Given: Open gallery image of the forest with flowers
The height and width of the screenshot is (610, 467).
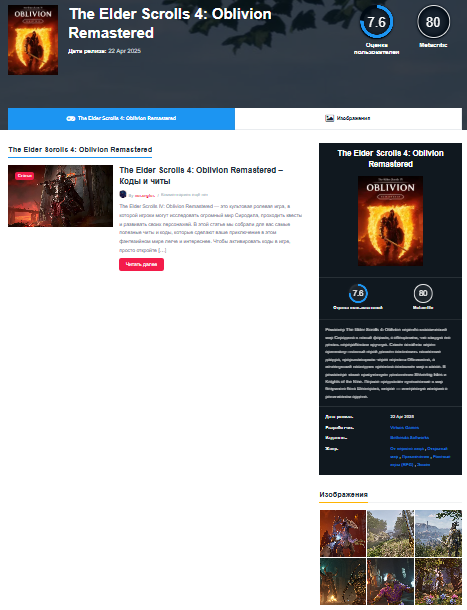Looking at the screenshot, I should (438, 581).
